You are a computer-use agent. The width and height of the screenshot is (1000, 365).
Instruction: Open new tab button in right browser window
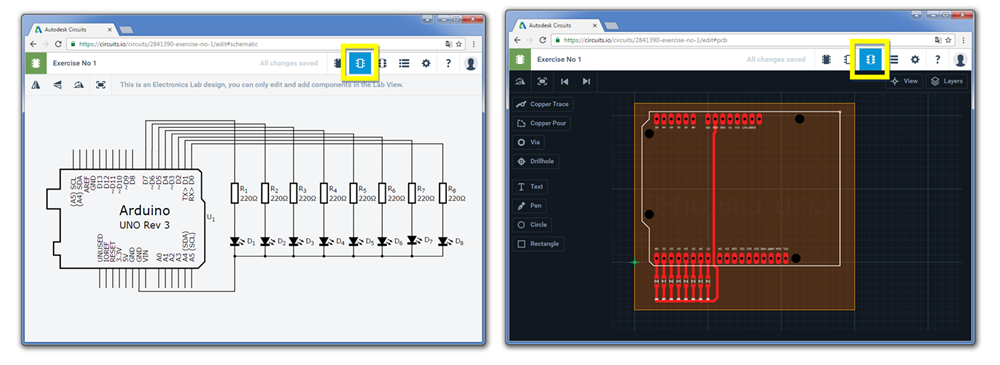click(612, 26)
